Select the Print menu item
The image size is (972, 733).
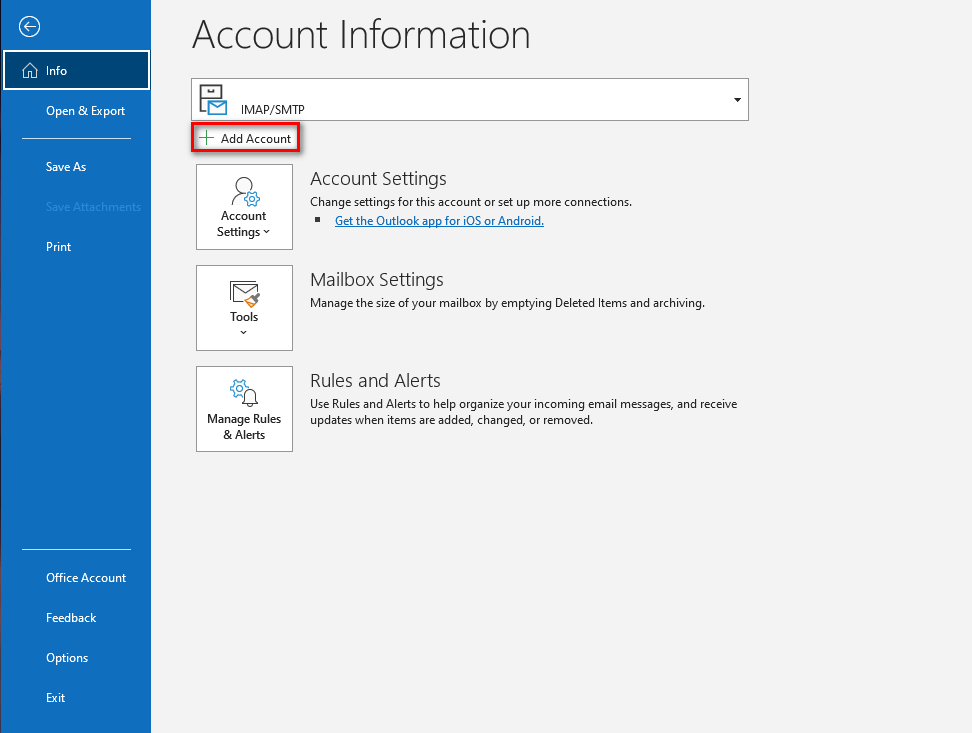pos(58,246)
